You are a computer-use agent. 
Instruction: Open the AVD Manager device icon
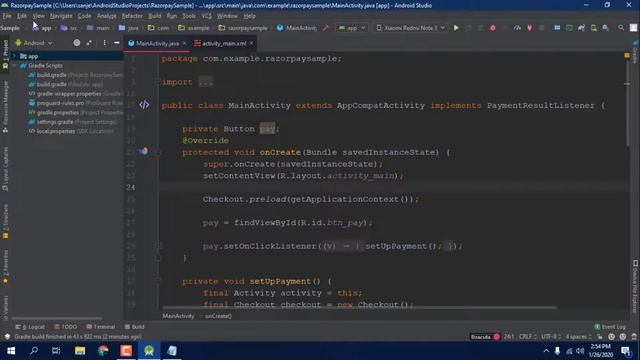[593, 28]
